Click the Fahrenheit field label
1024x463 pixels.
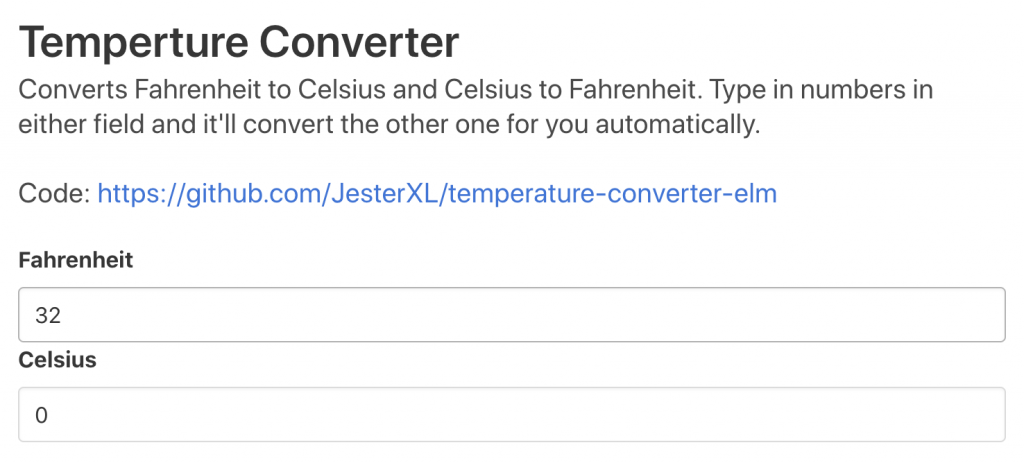click(x=76, y=260)
